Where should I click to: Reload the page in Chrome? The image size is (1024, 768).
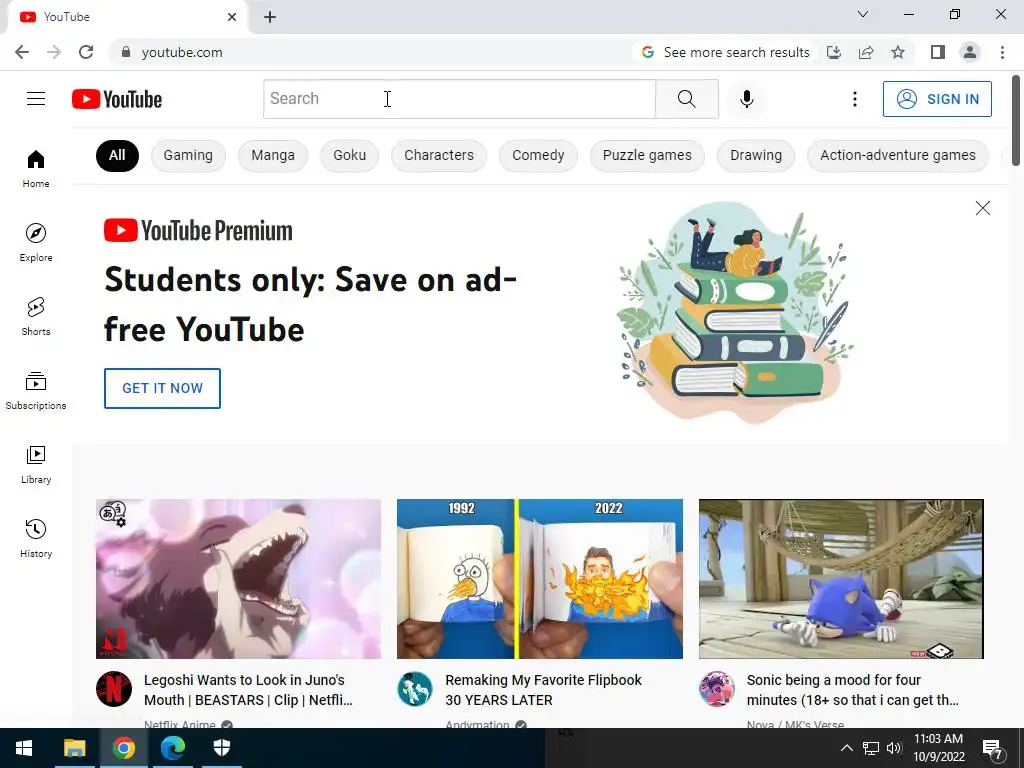pyautogui.click(x=86, y=52)
